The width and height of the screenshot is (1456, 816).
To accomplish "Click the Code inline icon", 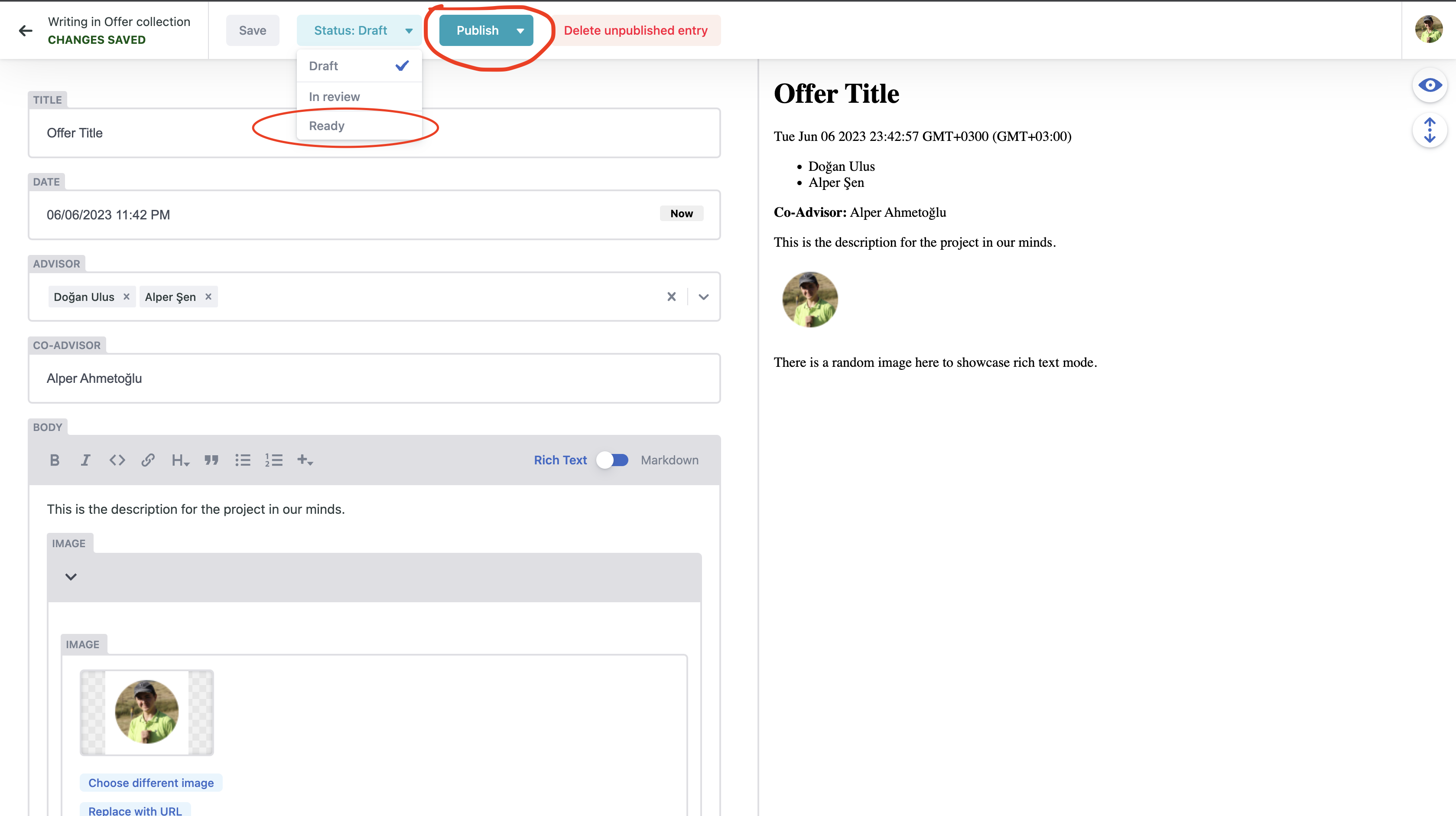I will point(117,460).
